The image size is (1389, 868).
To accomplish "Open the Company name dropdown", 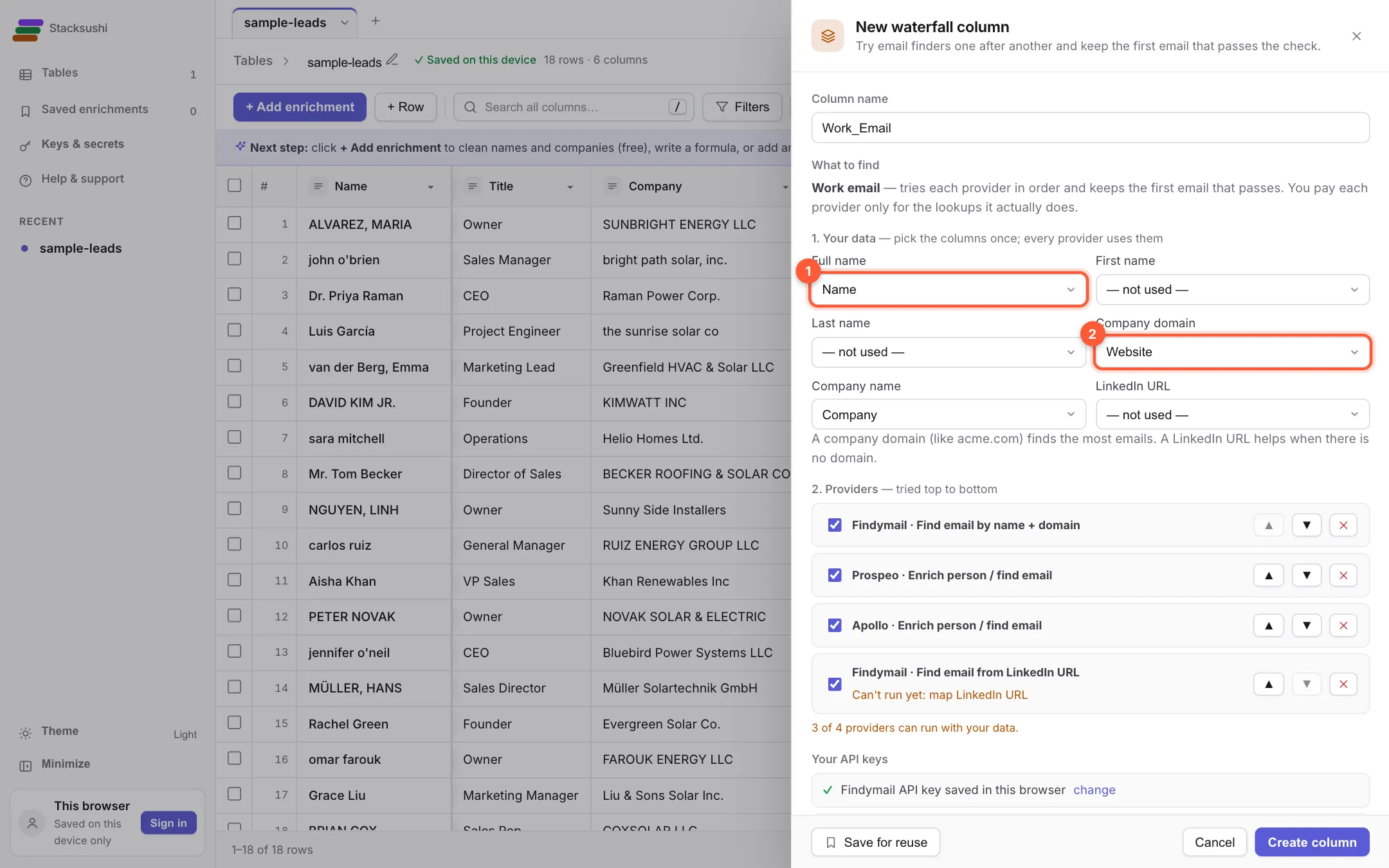I will pyautogui.click(x=949, y=415).
